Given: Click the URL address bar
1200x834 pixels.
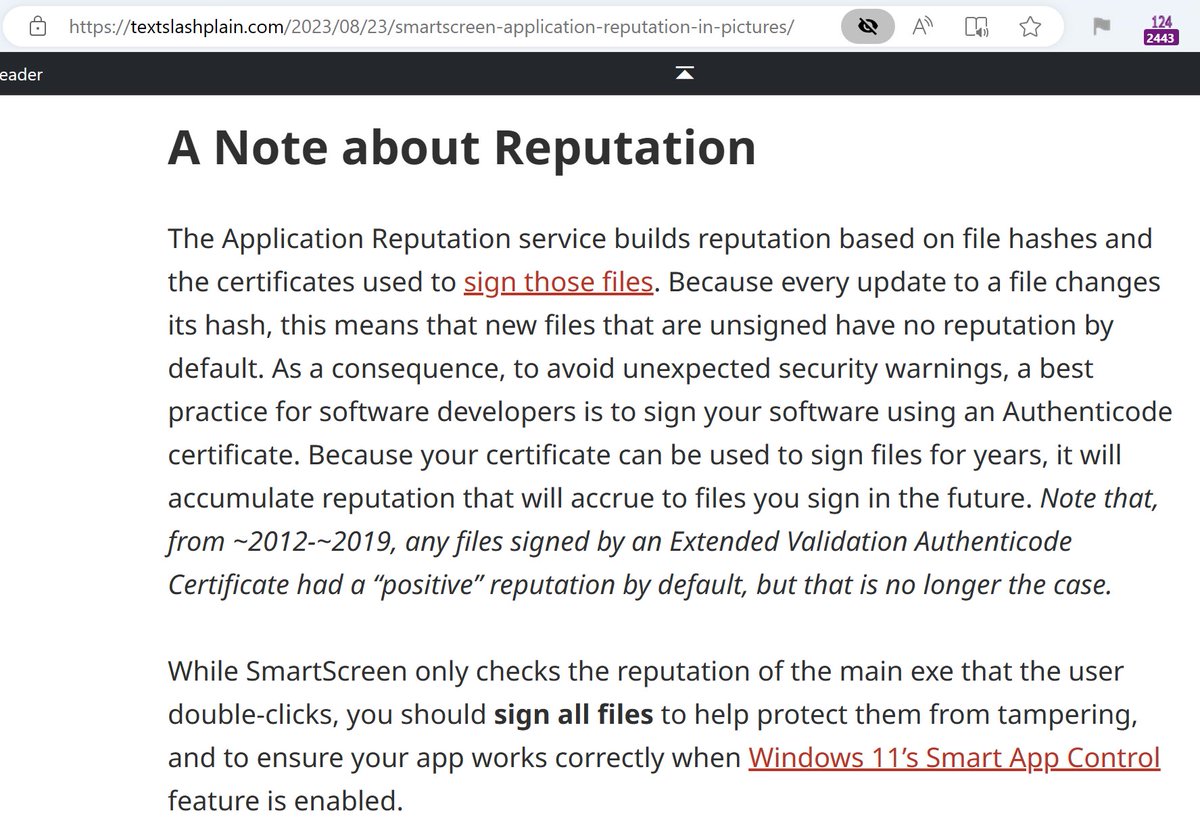Looking at the screenshot, I should (432, 27).
